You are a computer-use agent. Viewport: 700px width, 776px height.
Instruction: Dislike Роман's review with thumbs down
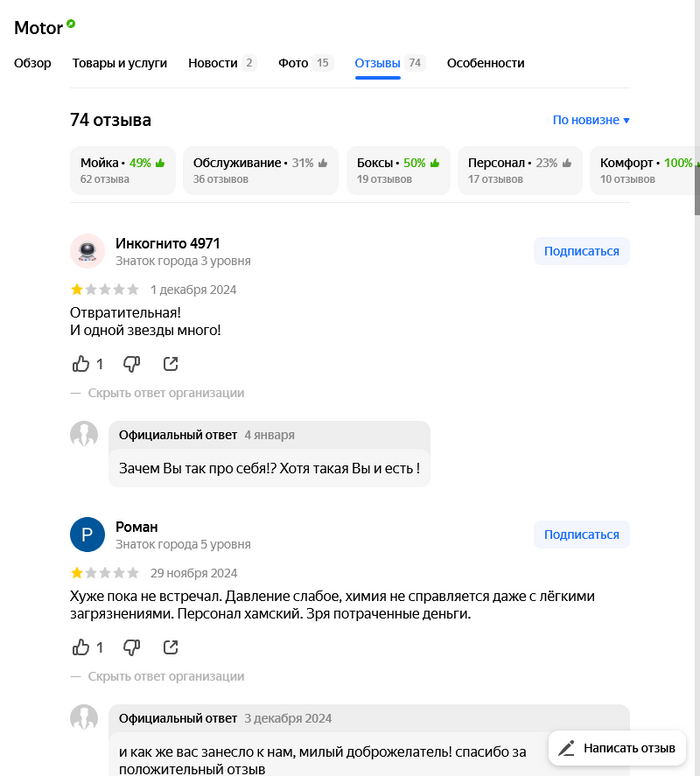131,647
